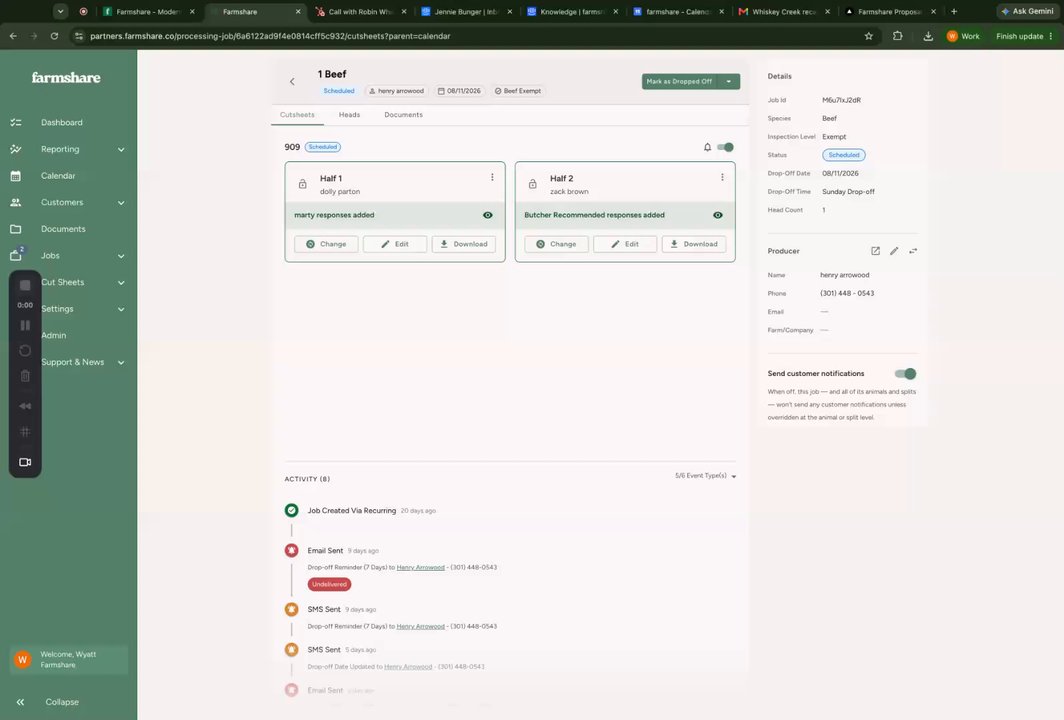Open the Half 2 three-dot options menu
The height and width of the screenshot is (720, 1064).
[x=722, y=177]
